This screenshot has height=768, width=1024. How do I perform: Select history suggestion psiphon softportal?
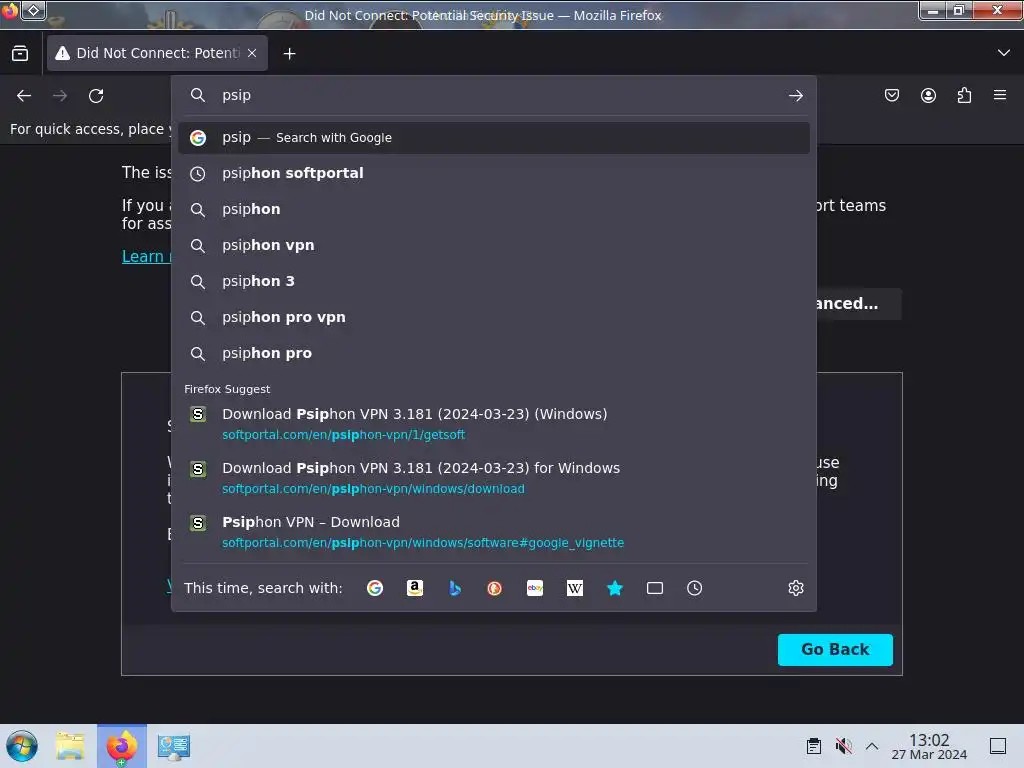click(494, 174)
